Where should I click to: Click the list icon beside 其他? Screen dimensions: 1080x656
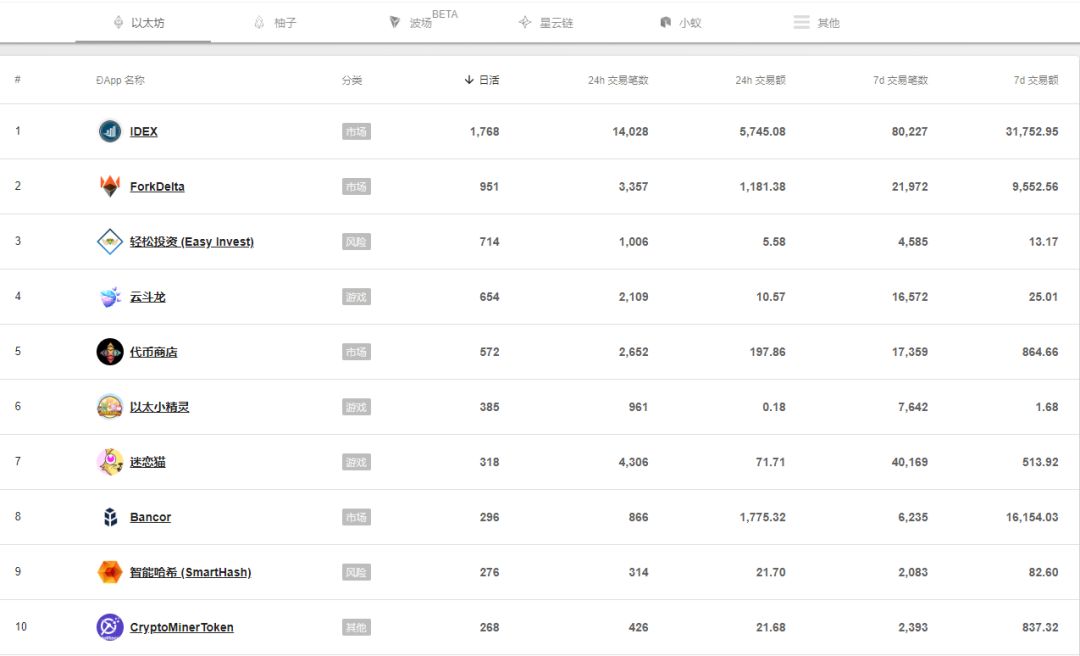tap(801, 22)
